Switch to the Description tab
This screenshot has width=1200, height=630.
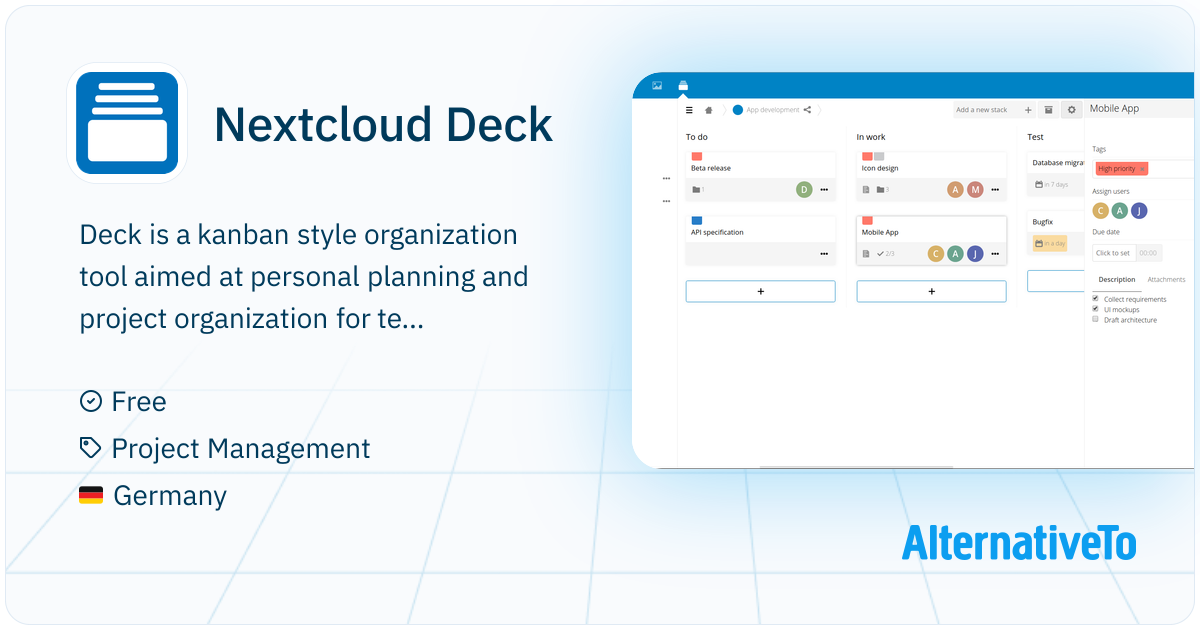coord(1117,280)
